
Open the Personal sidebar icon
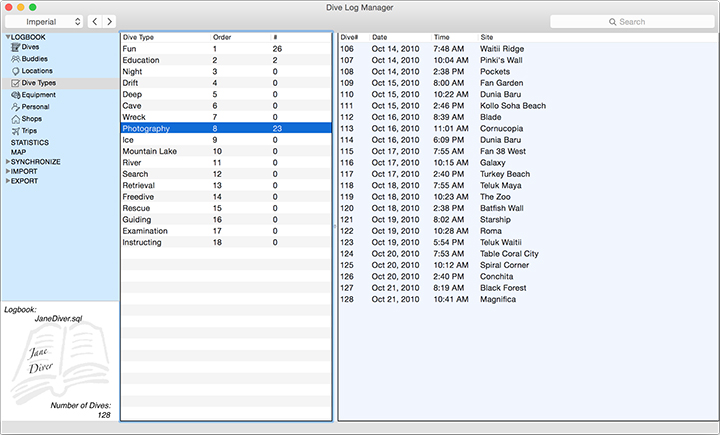point(15,107)
